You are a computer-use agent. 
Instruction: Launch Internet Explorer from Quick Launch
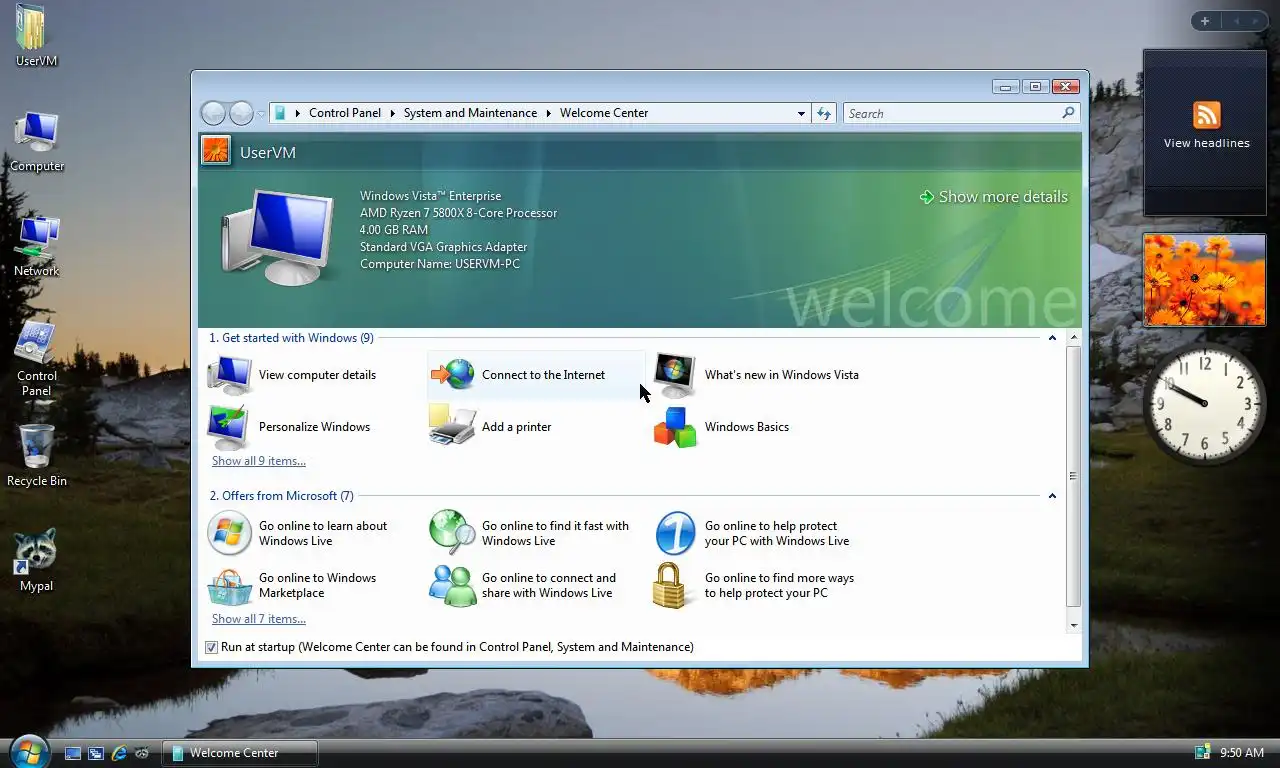click(119, 753)
